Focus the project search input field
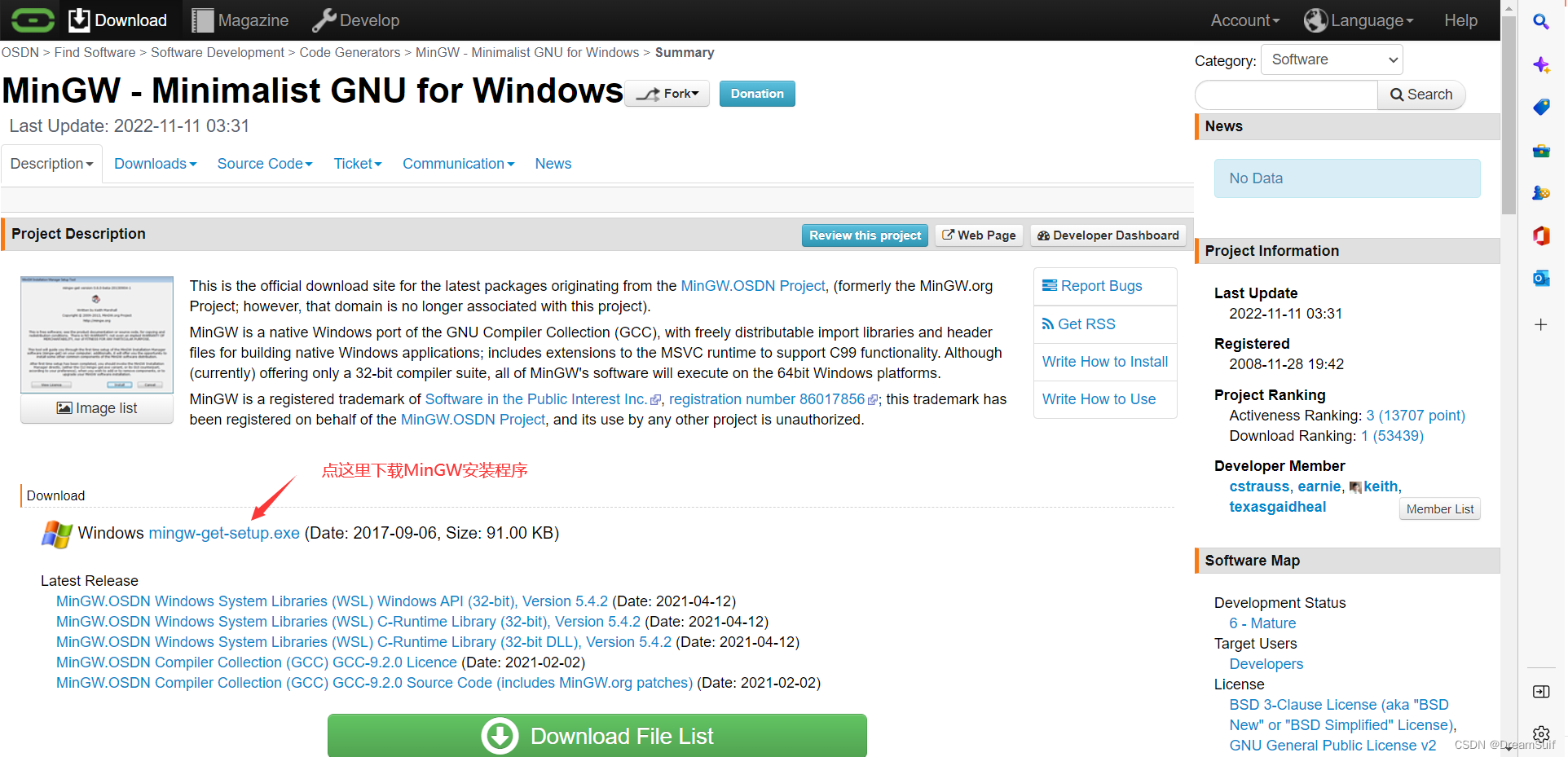The image size is (1568, 757). click(1286, 95)
